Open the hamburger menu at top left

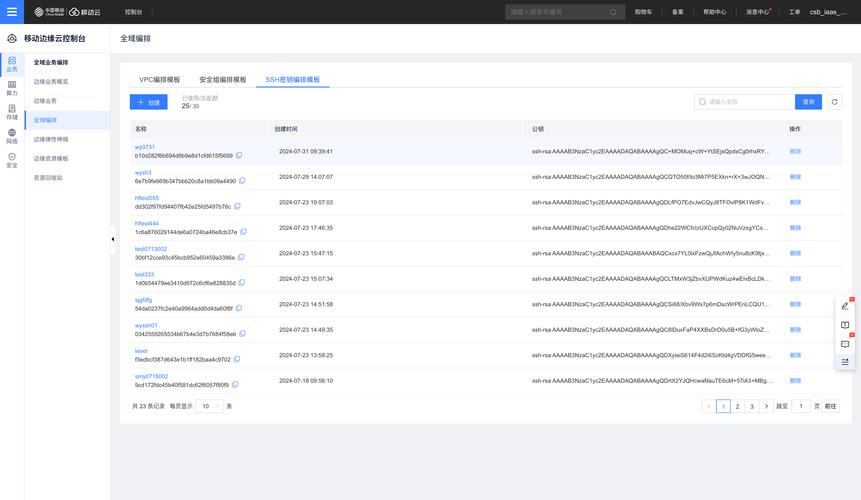[x=12, y=12]
